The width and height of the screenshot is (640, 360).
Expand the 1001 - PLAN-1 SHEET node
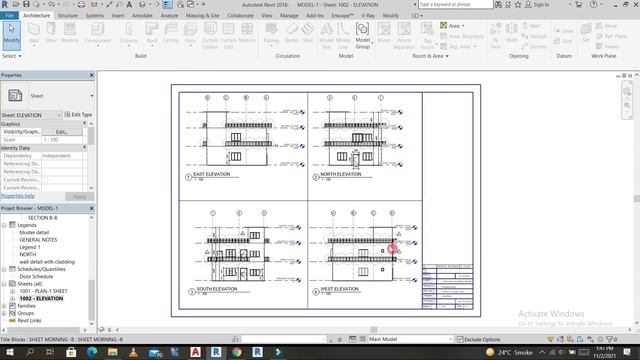pyautogui.click(x=12, y=291)
